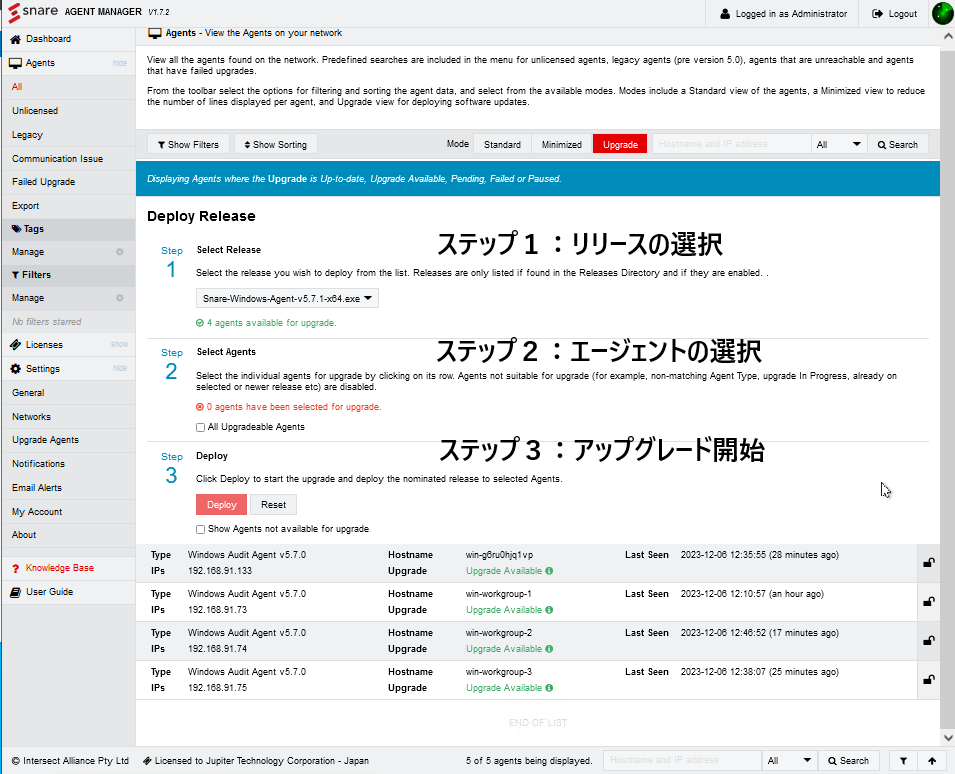This screenshot has width=955, height=774.
Task: Hide the Settings sidebar section
Action: 120,368
